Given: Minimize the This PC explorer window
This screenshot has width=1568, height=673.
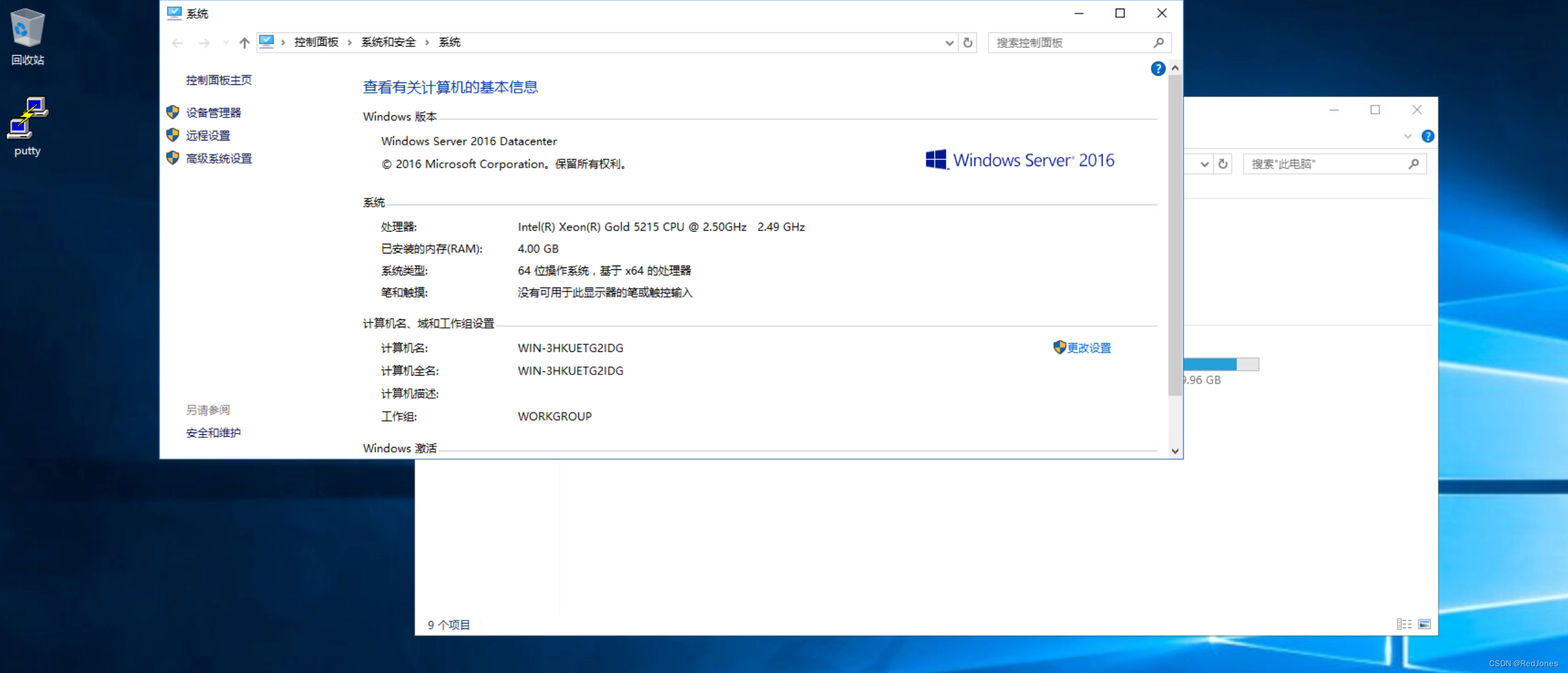Looking at the screenshot, I should (1334, 110).
